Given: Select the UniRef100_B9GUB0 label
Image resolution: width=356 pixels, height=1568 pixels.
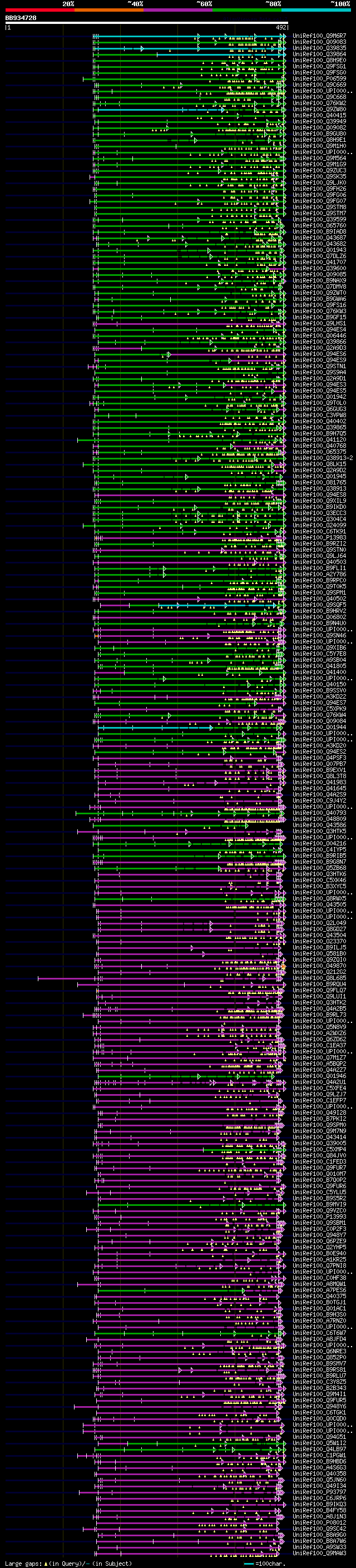Looking at the screenshot, I should 319,134.
